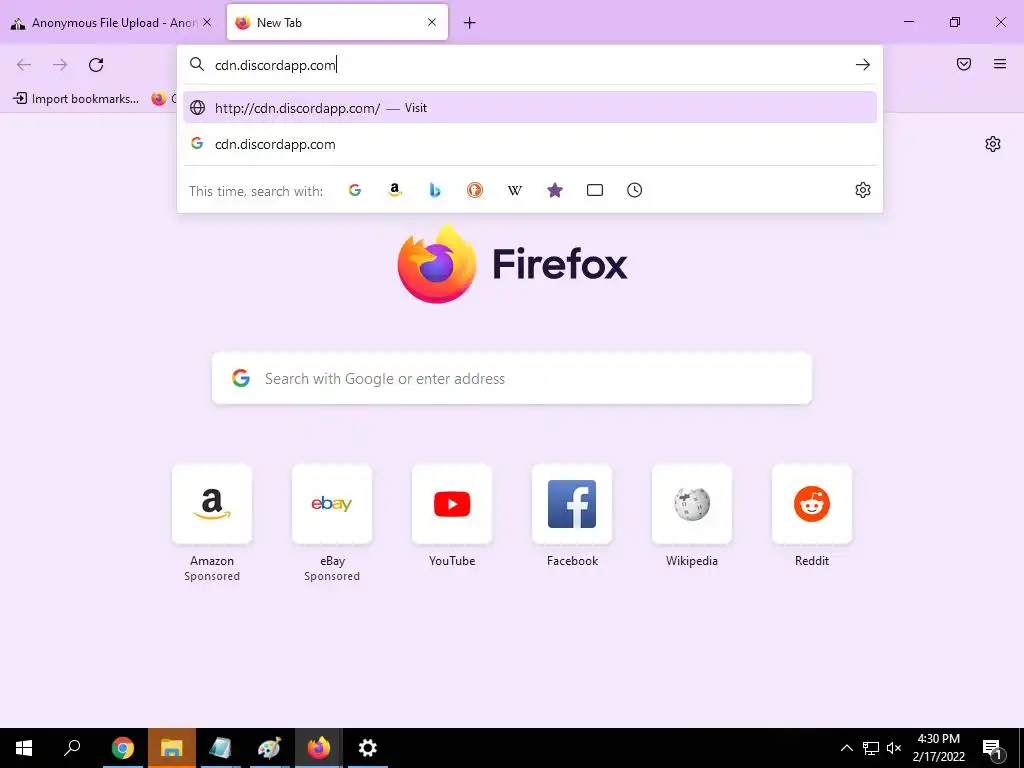Open a new tab with plus button
This screenshot has height=768, width=1024.
pyautogui.click(x=470, y=23)
